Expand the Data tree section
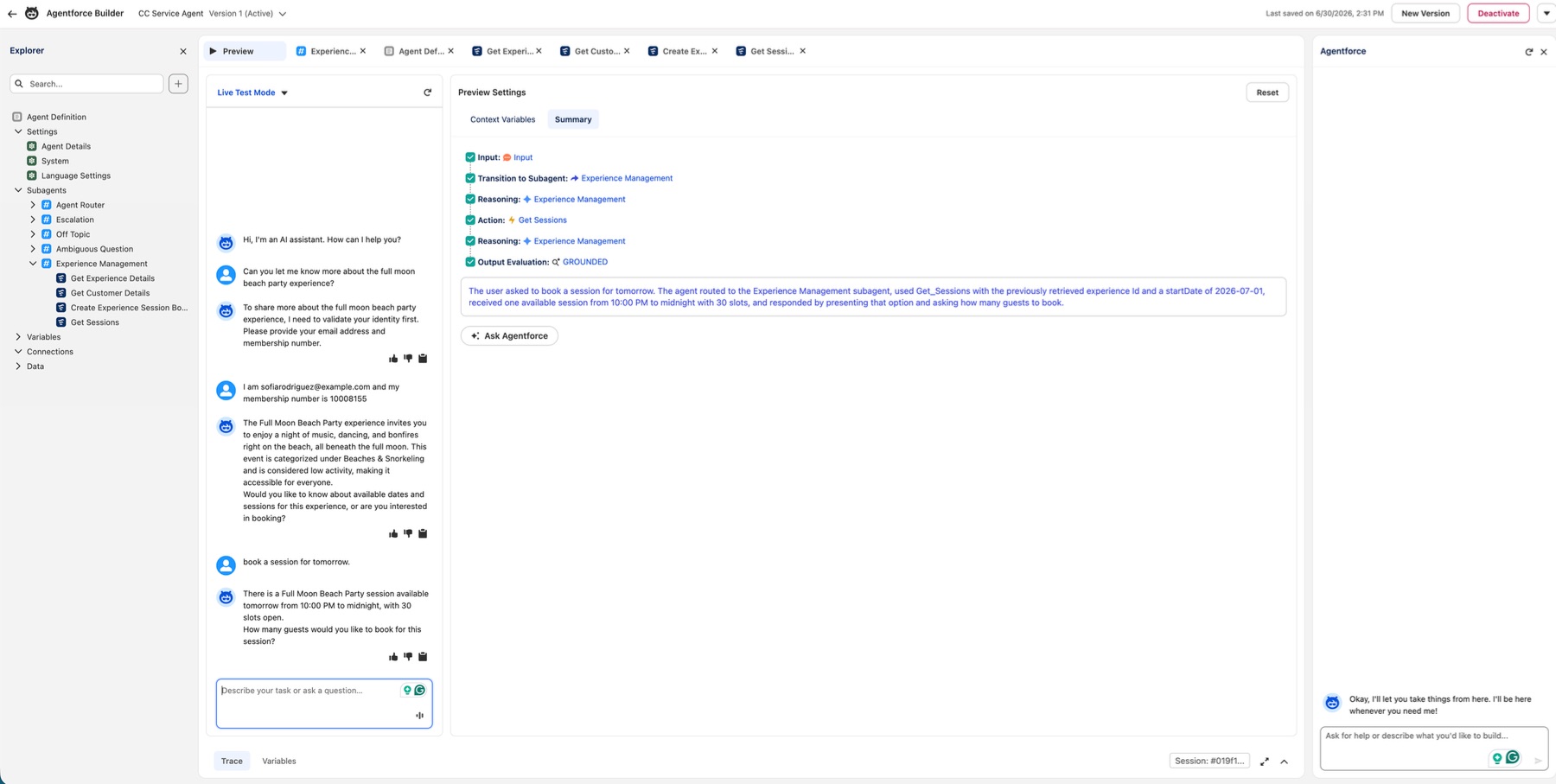1556x784 pixels. click(x=18, y=367)
